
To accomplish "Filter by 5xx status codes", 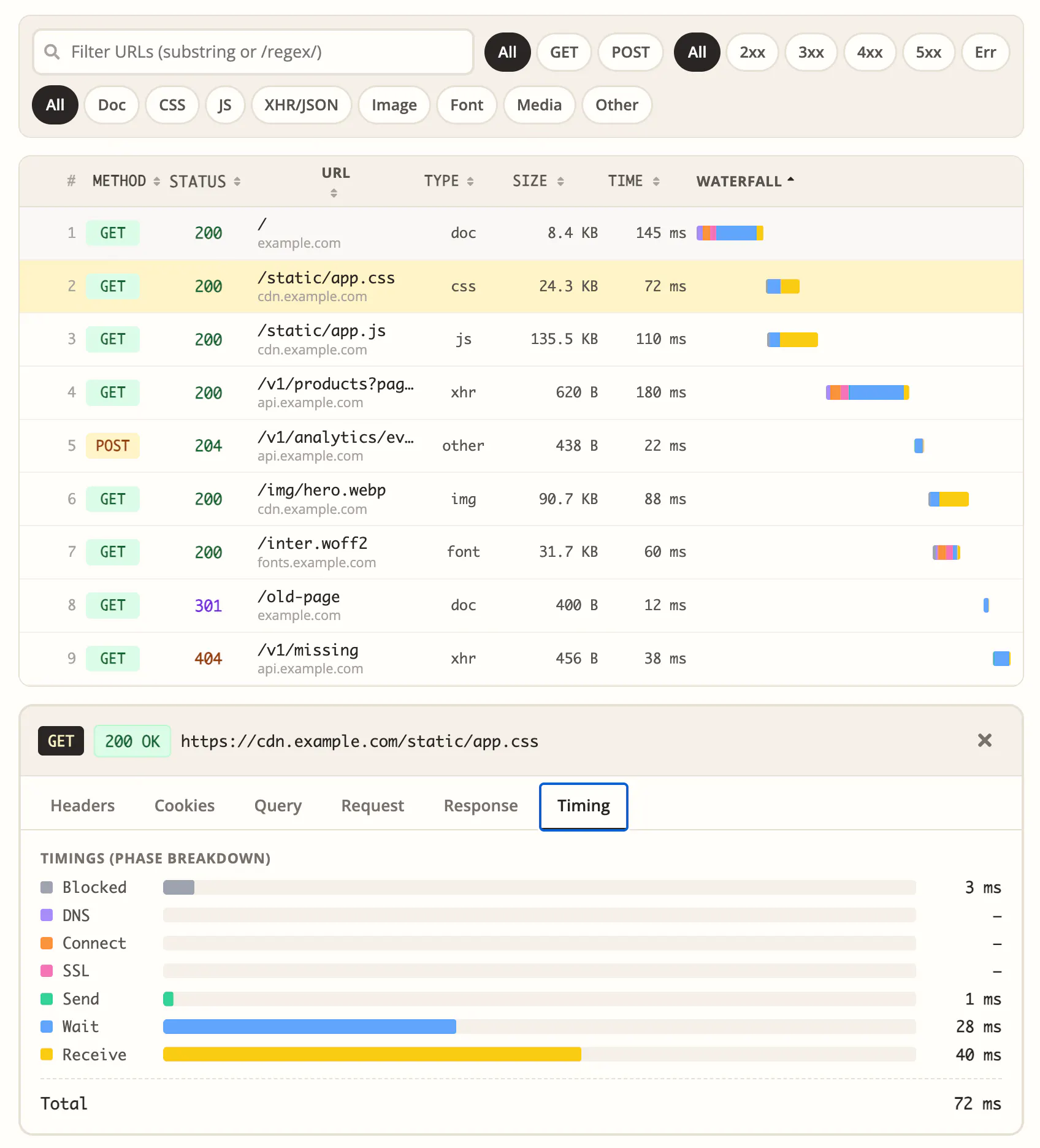I will pos(928,52).
